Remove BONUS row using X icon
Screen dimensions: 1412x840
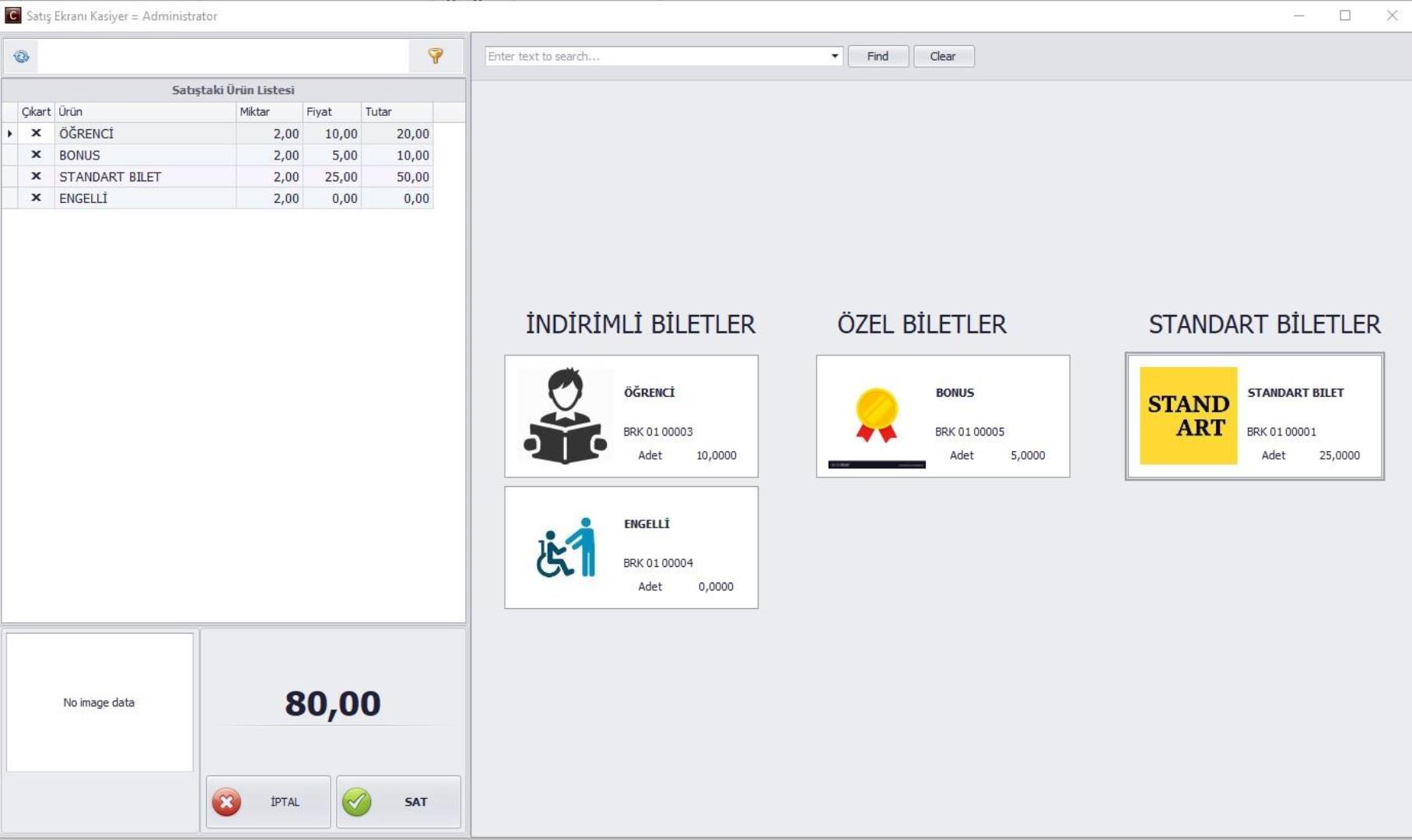[36, 155]
